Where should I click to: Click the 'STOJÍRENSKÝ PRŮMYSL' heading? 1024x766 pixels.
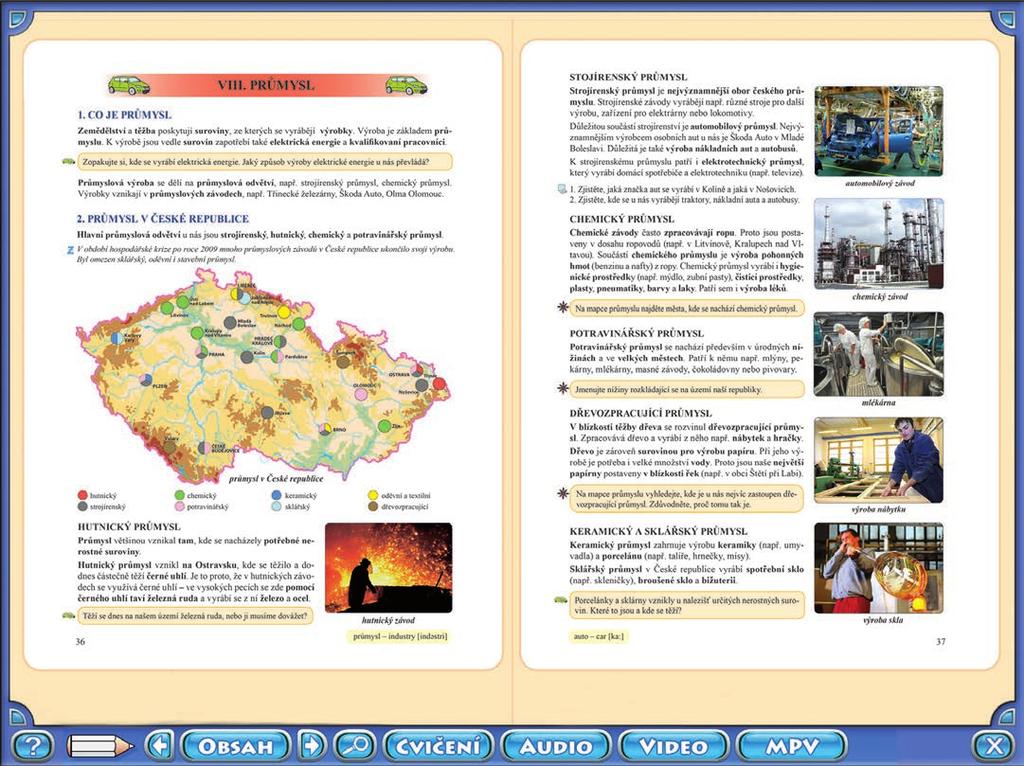click(628, 76)
